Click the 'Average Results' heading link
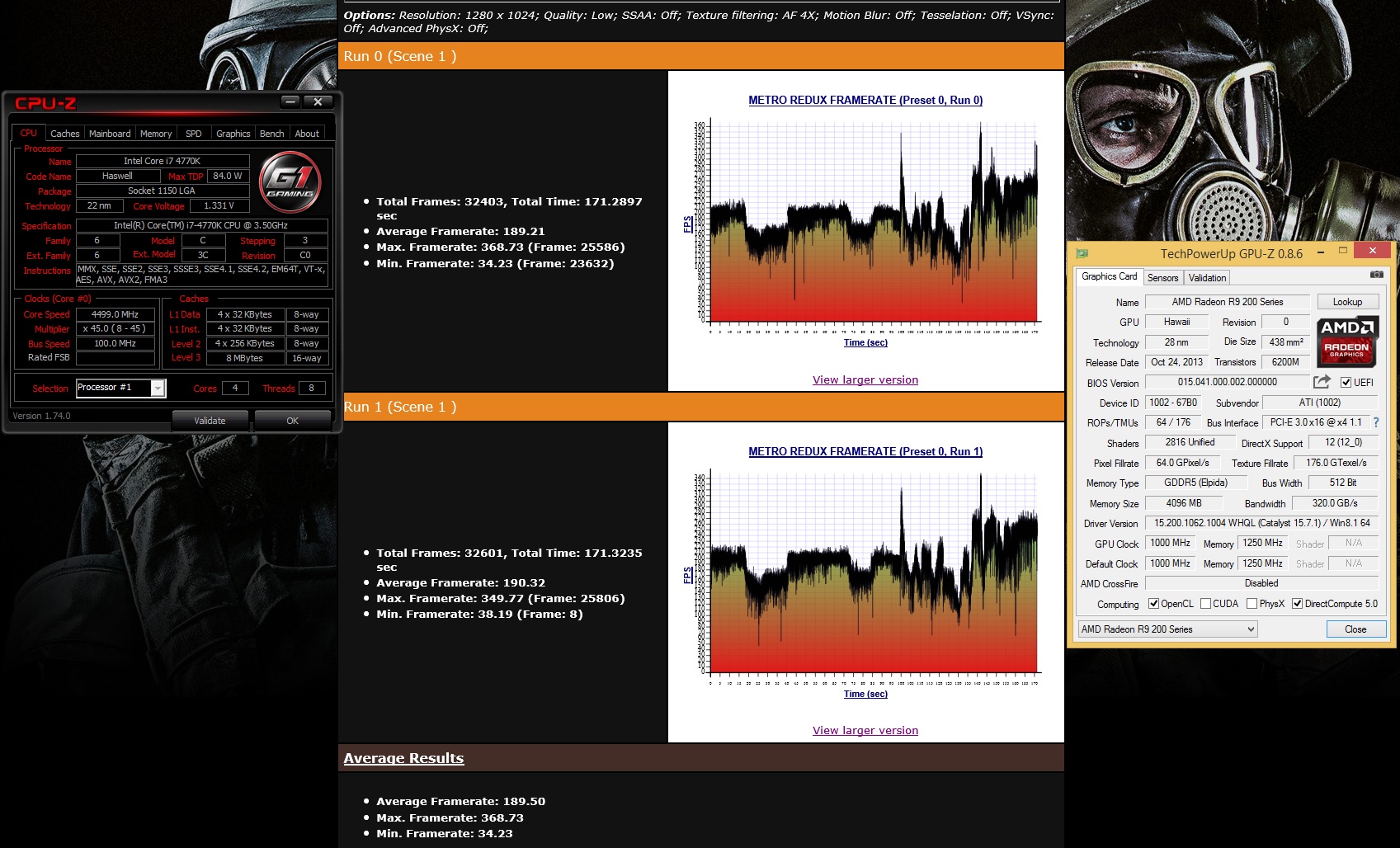 pos(403,758)
